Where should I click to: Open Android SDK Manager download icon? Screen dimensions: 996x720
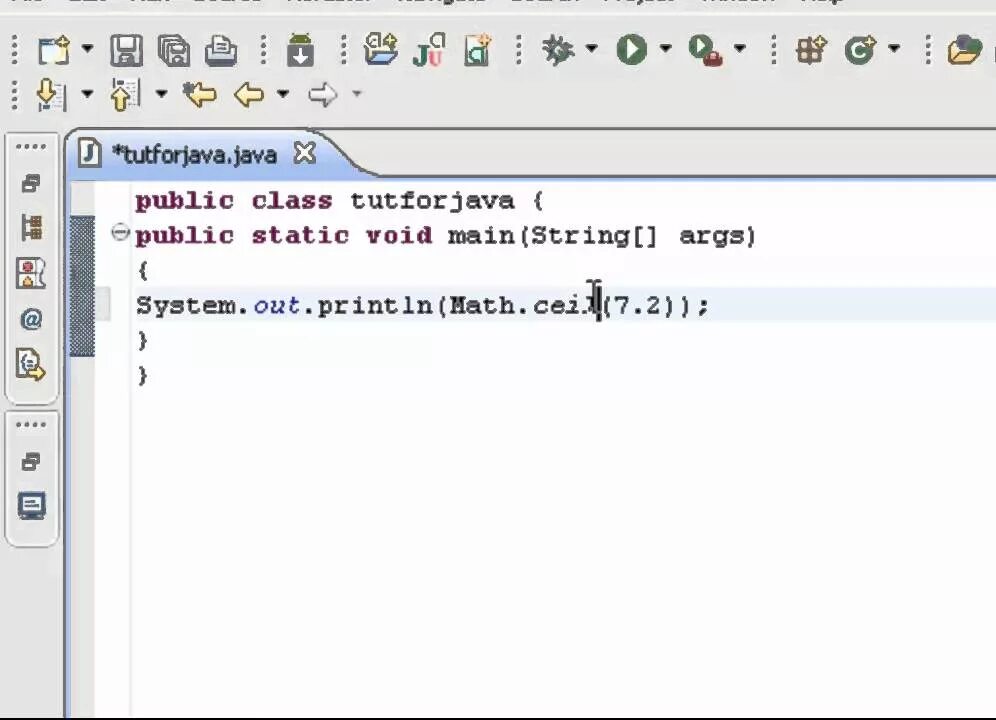[300, 50]
